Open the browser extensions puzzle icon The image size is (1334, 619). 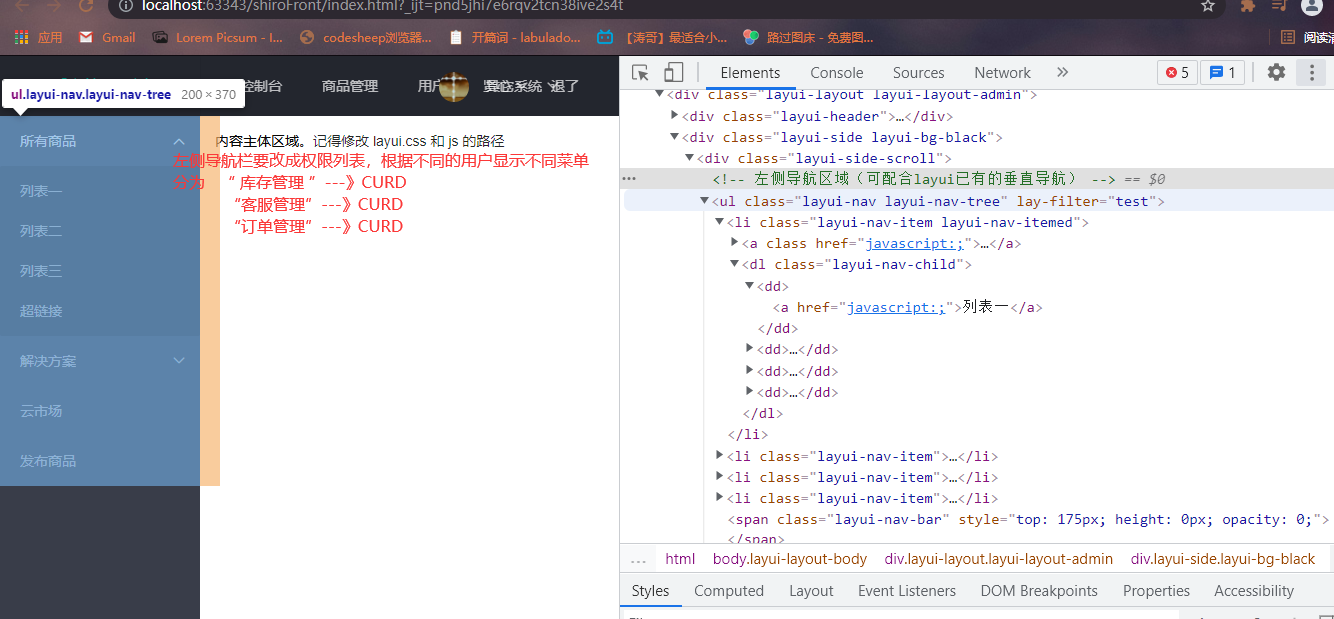coord(1248,6)
